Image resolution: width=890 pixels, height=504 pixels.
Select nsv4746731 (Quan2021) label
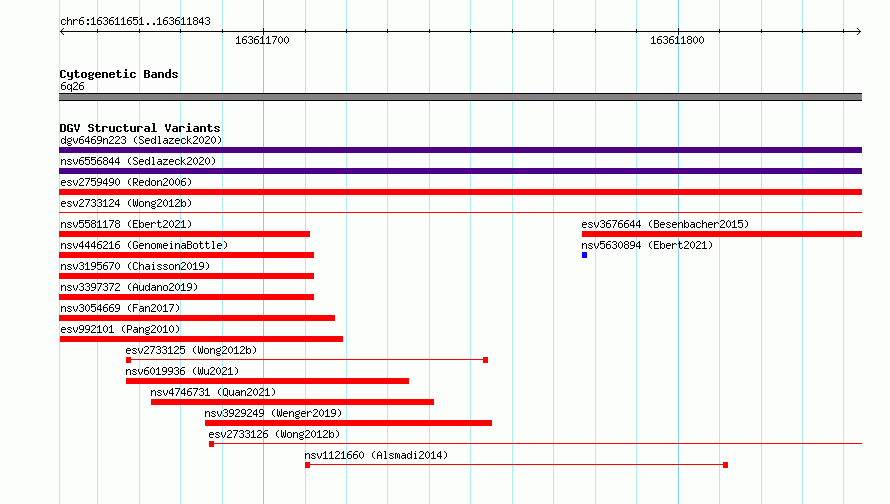tap(213, 392)
